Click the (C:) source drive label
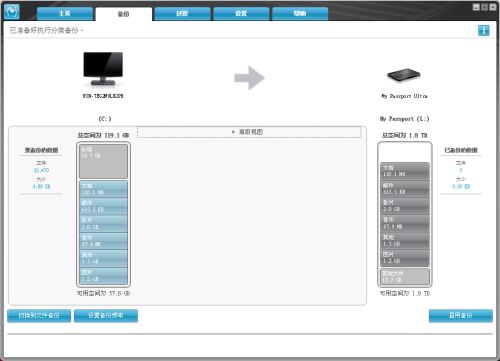 click(105, 119)
